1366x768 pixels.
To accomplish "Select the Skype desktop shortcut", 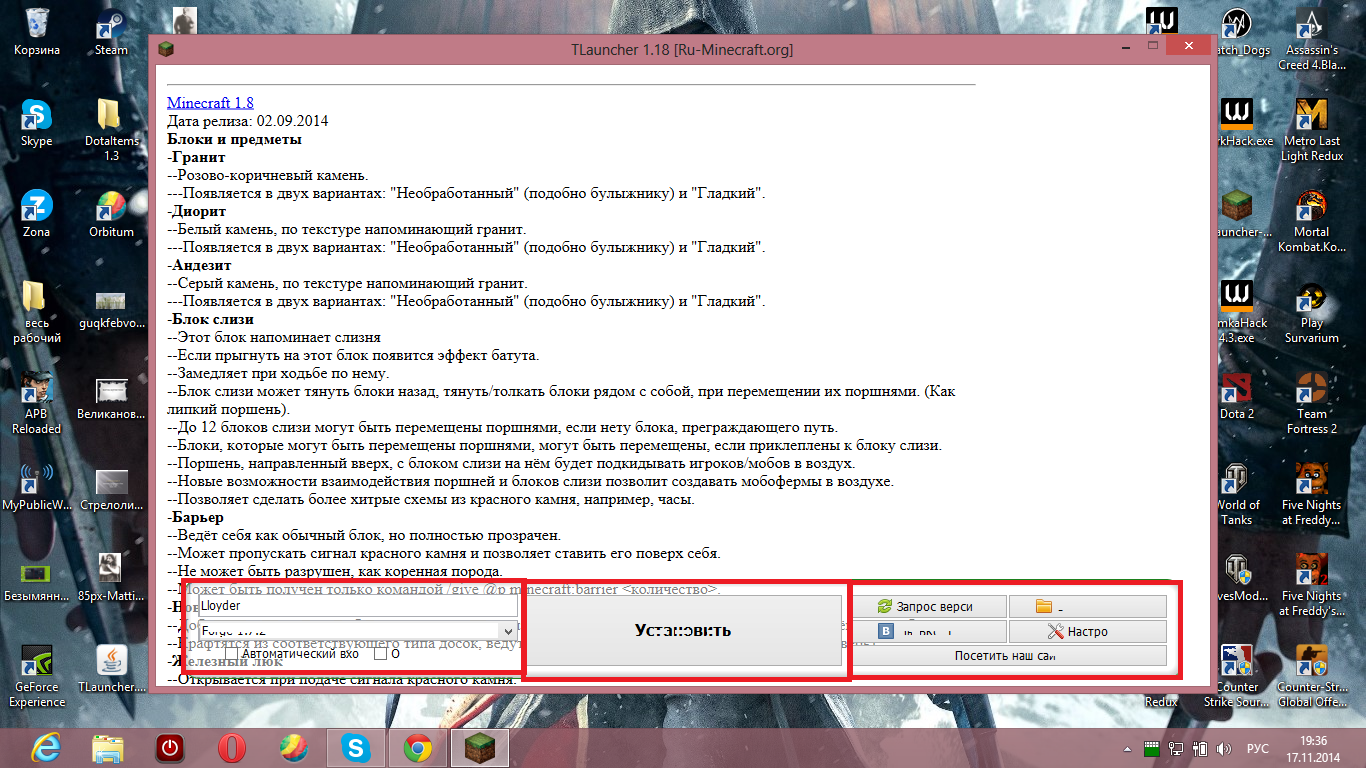I will (x=37, y=123).
